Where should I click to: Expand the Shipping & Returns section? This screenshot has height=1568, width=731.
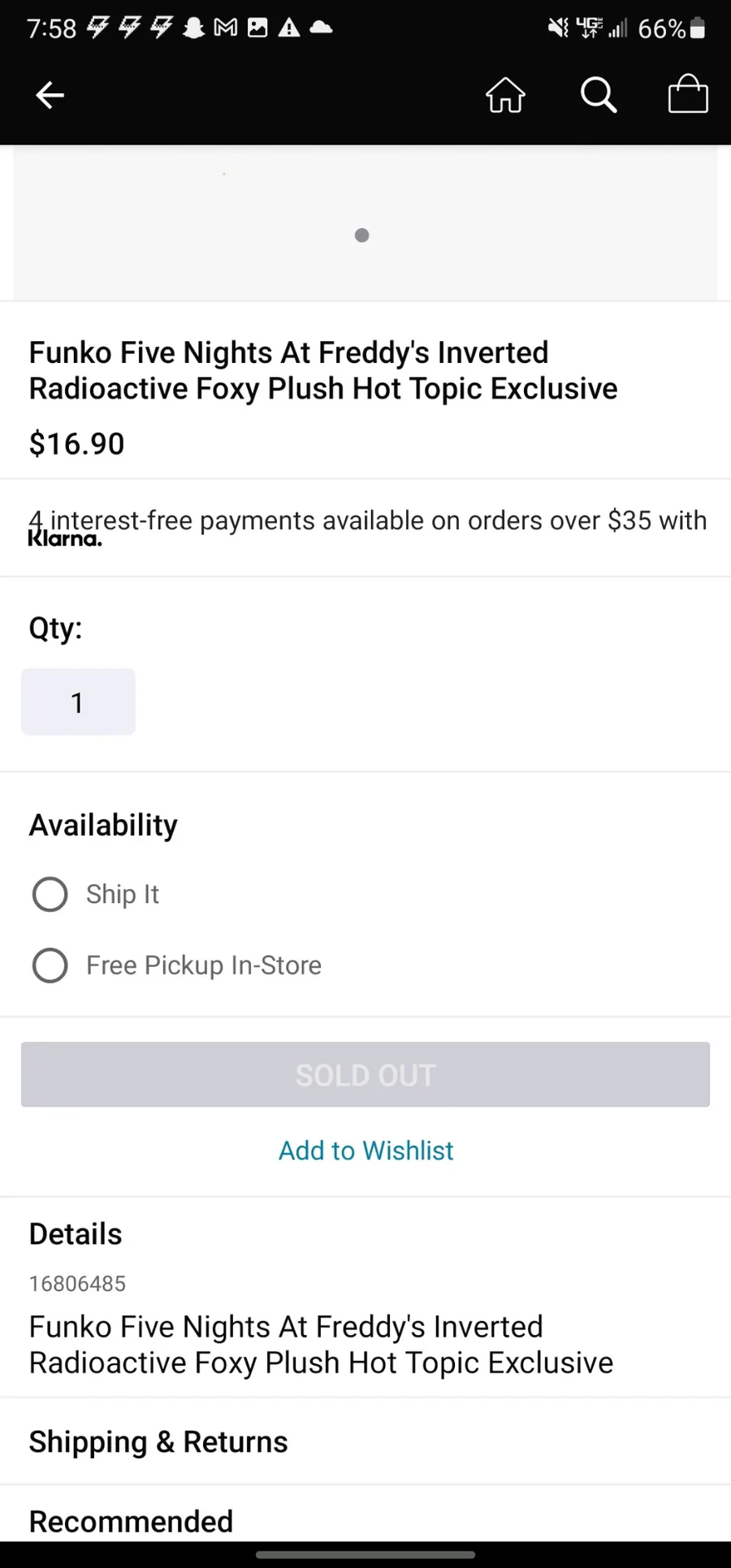(158, 1442)
